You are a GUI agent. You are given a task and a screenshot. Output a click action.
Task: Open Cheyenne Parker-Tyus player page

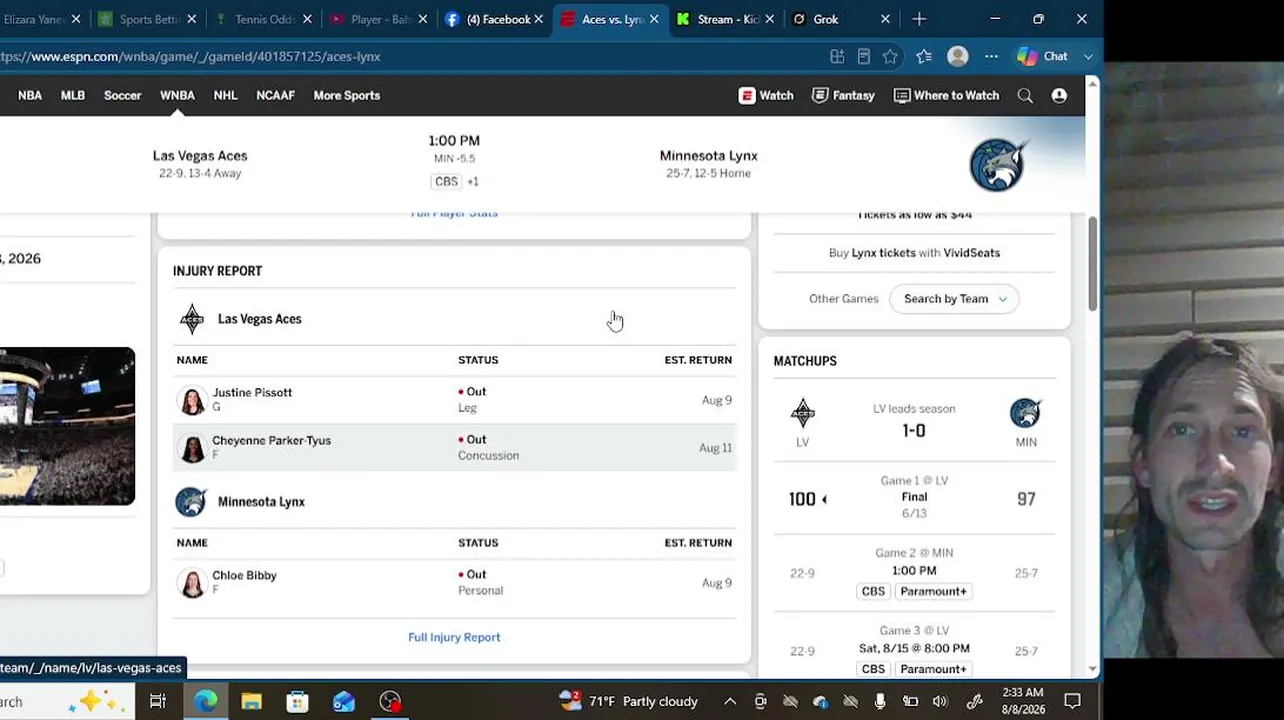click(271, 441)
